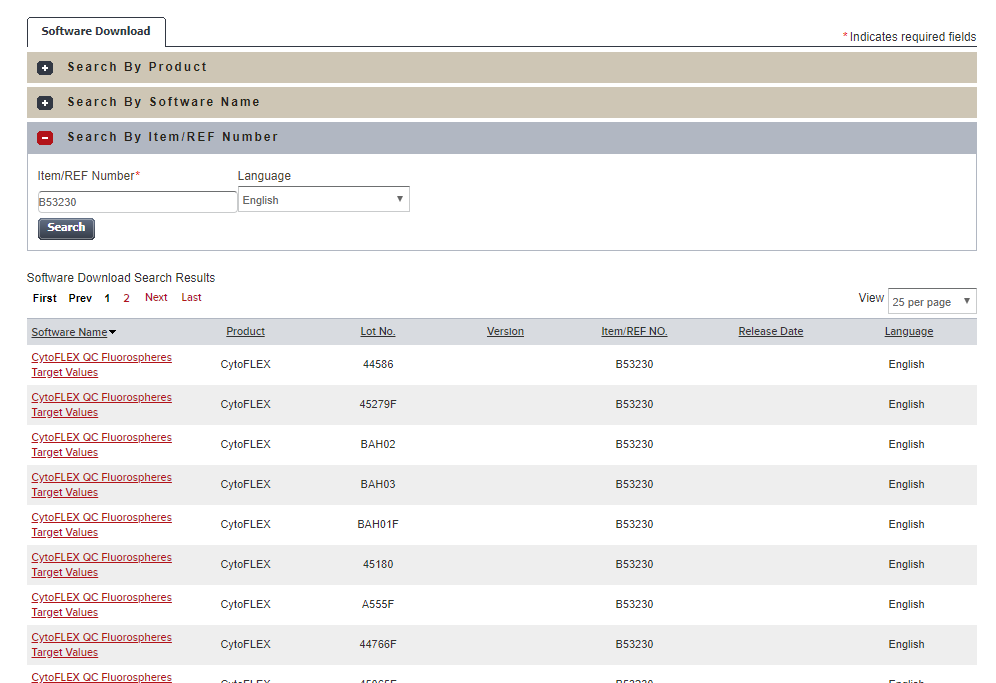Click lot number BAH03 cell
Viewport: 996px width, 683px height.
(x=378, y=485)
